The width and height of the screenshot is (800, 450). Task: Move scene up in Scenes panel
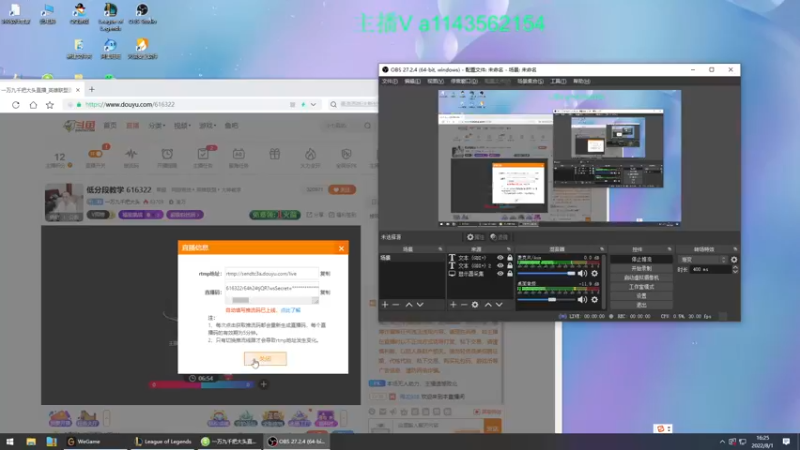coord(409,305)
